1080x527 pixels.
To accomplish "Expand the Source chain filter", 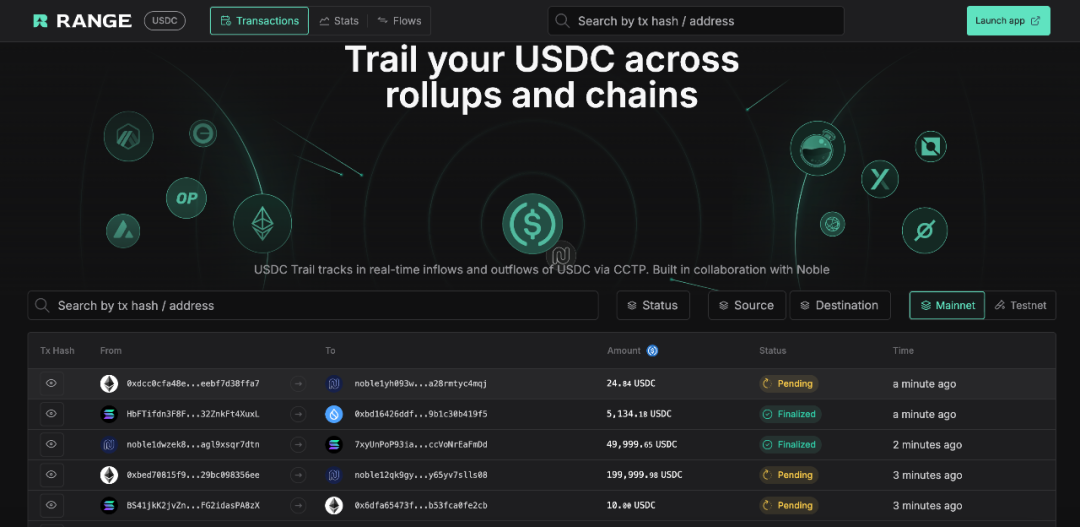I will 746,306.
